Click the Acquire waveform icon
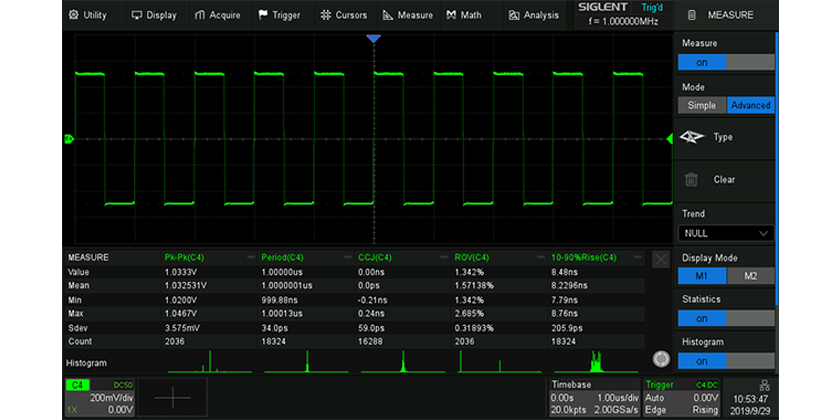The image size is (840, 420). pyautogui.click(x=201, y=15)
